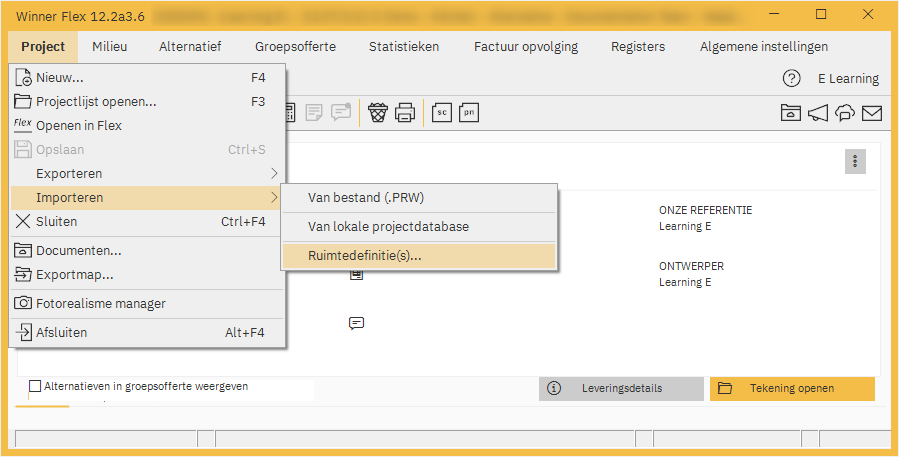Click the cloud chat icon in toolbar
899x457 pixels.
pyautogui.click(x=845, y=113)
